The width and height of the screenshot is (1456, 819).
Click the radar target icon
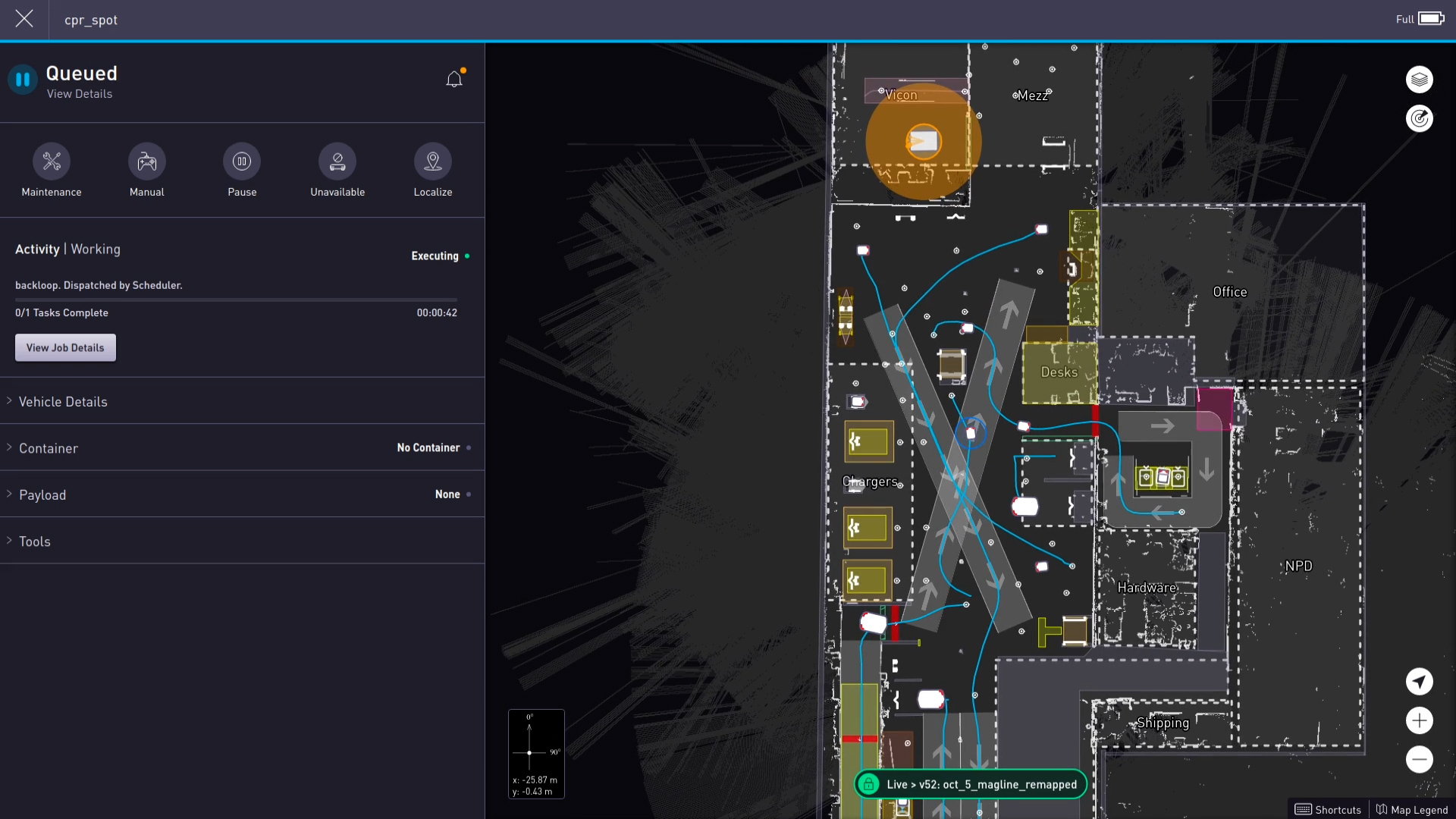(x=1419, y=118)
